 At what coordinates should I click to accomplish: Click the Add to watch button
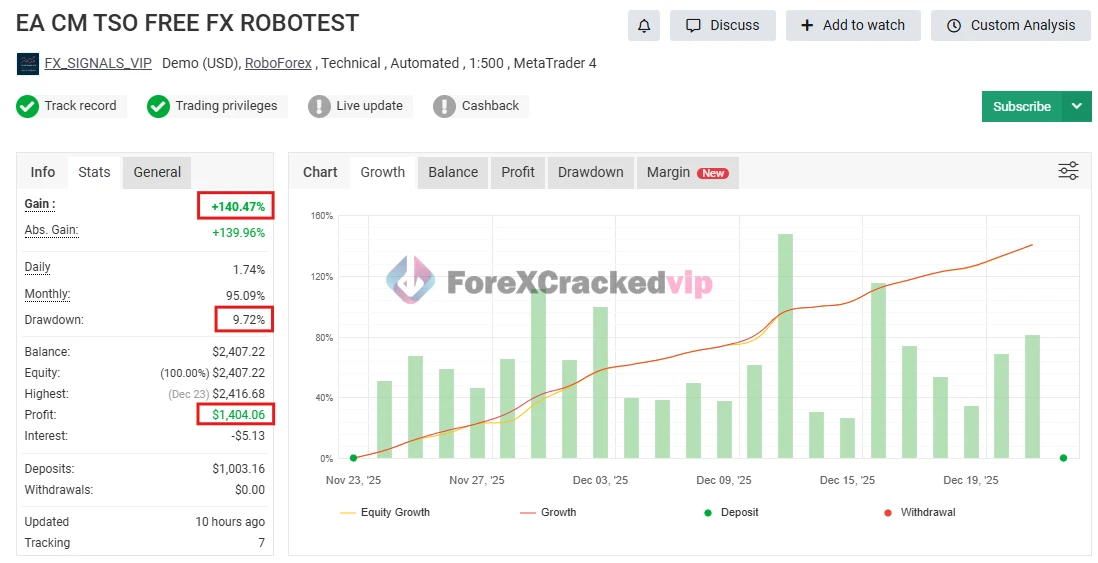852,26
